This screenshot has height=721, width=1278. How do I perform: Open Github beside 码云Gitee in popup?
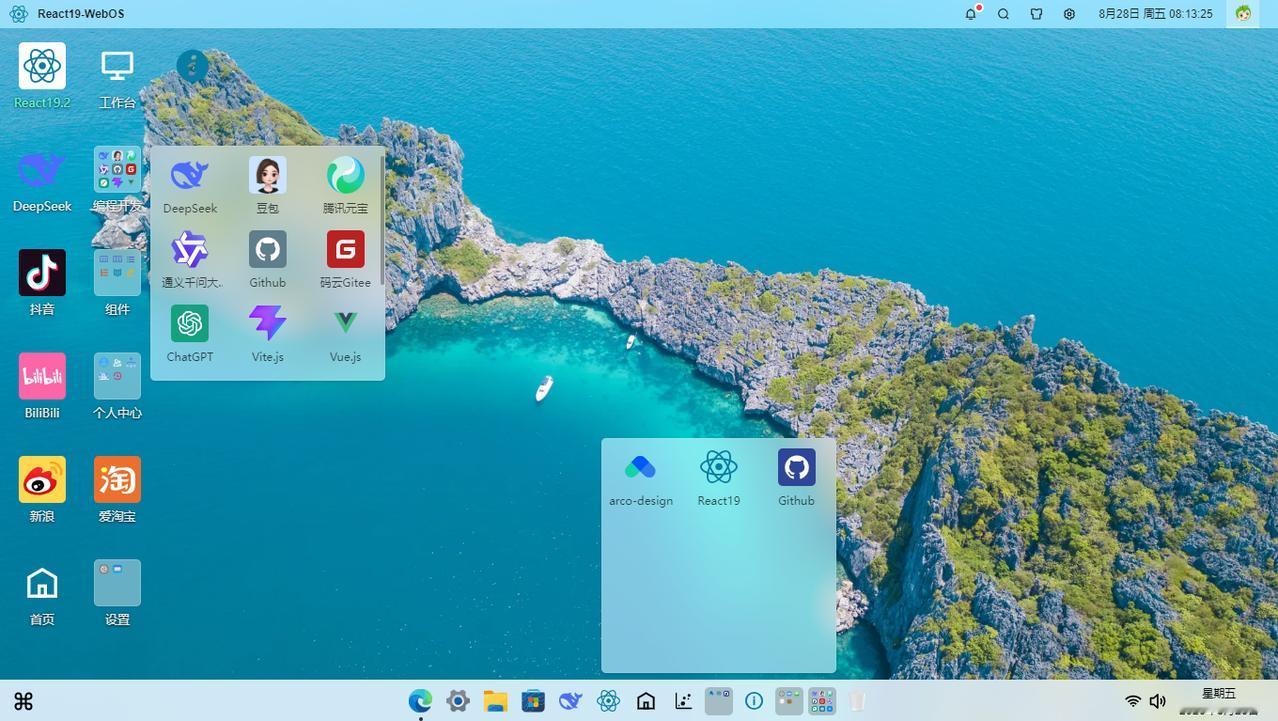point(268,249)
